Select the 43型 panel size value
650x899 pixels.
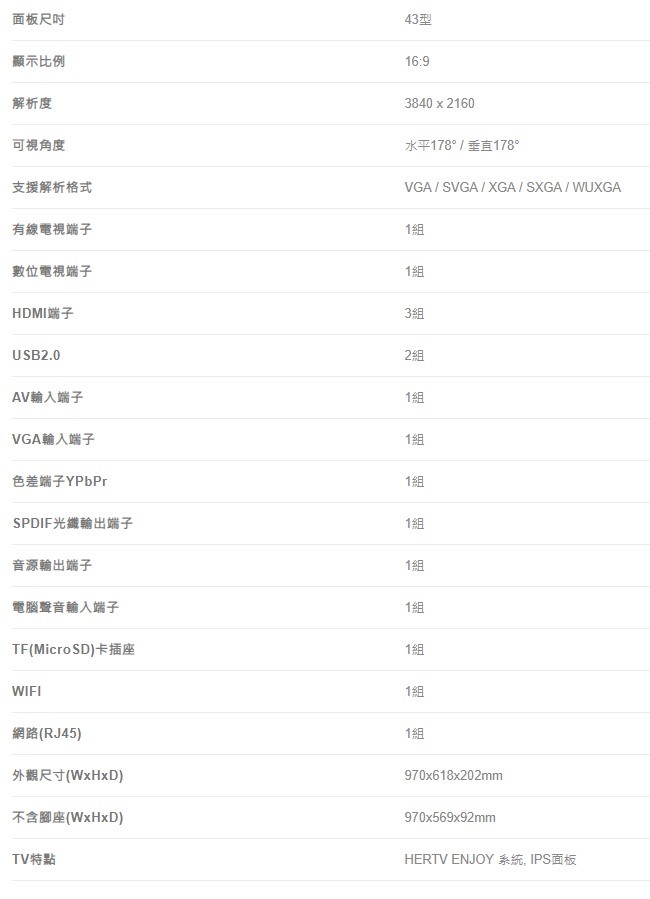click(x=418, y=19)
